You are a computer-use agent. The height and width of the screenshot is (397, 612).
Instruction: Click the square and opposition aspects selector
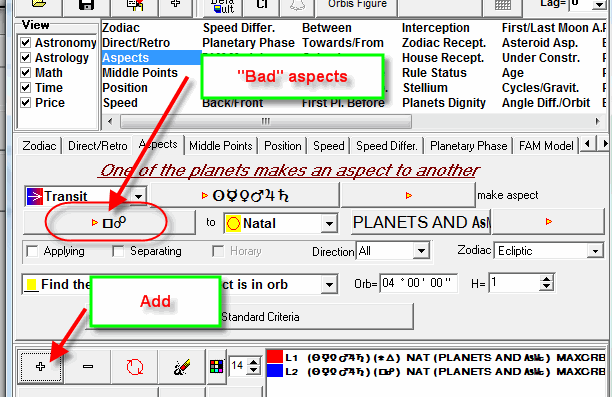coord(109,223)
